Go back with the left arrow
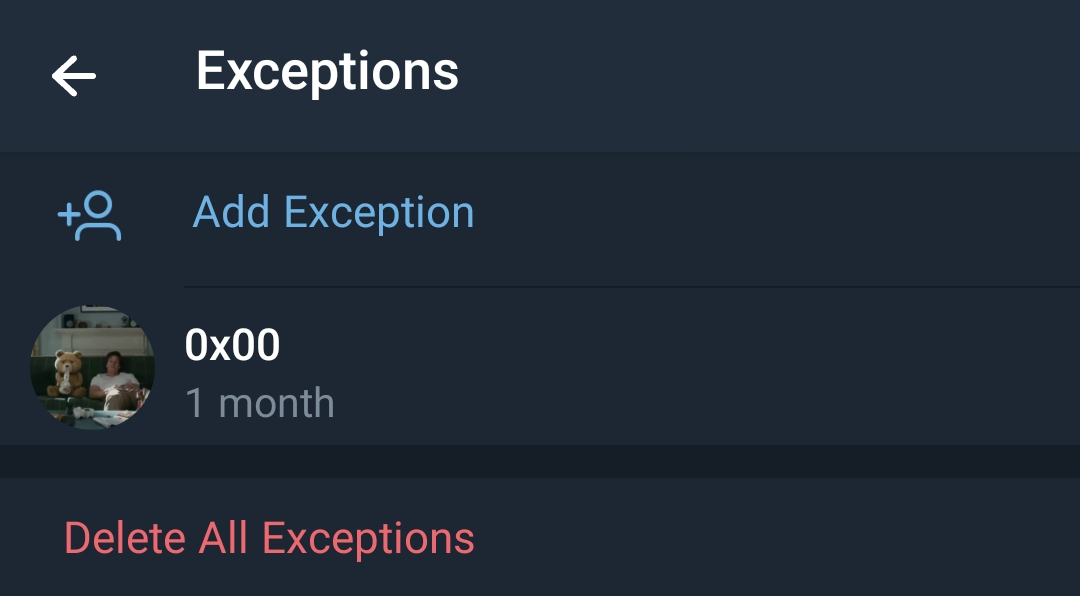Screen dimensions: 1080x596 click(74, 76)
